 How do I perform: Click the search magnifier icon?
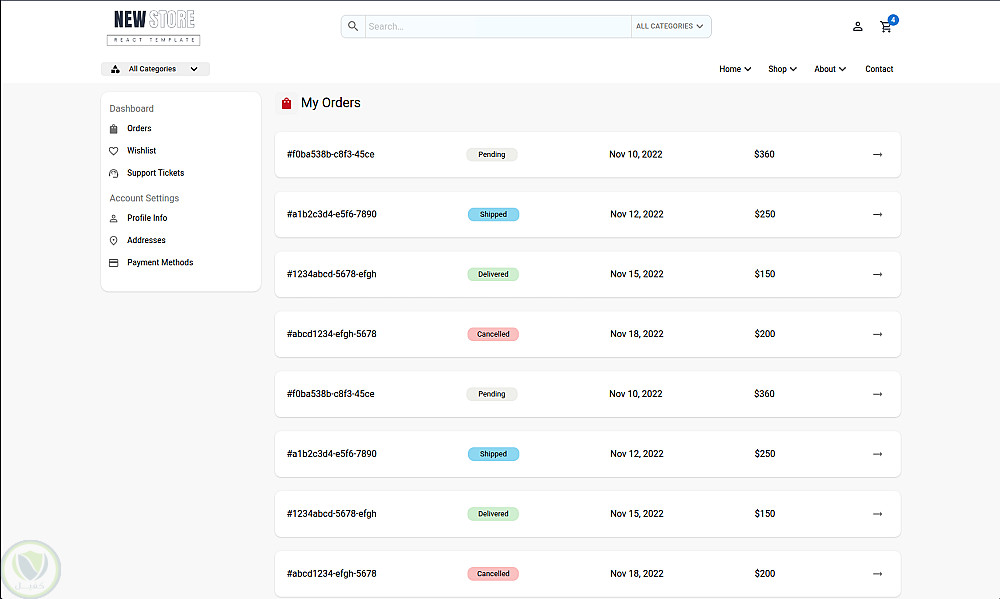click(x=353, y=26)
